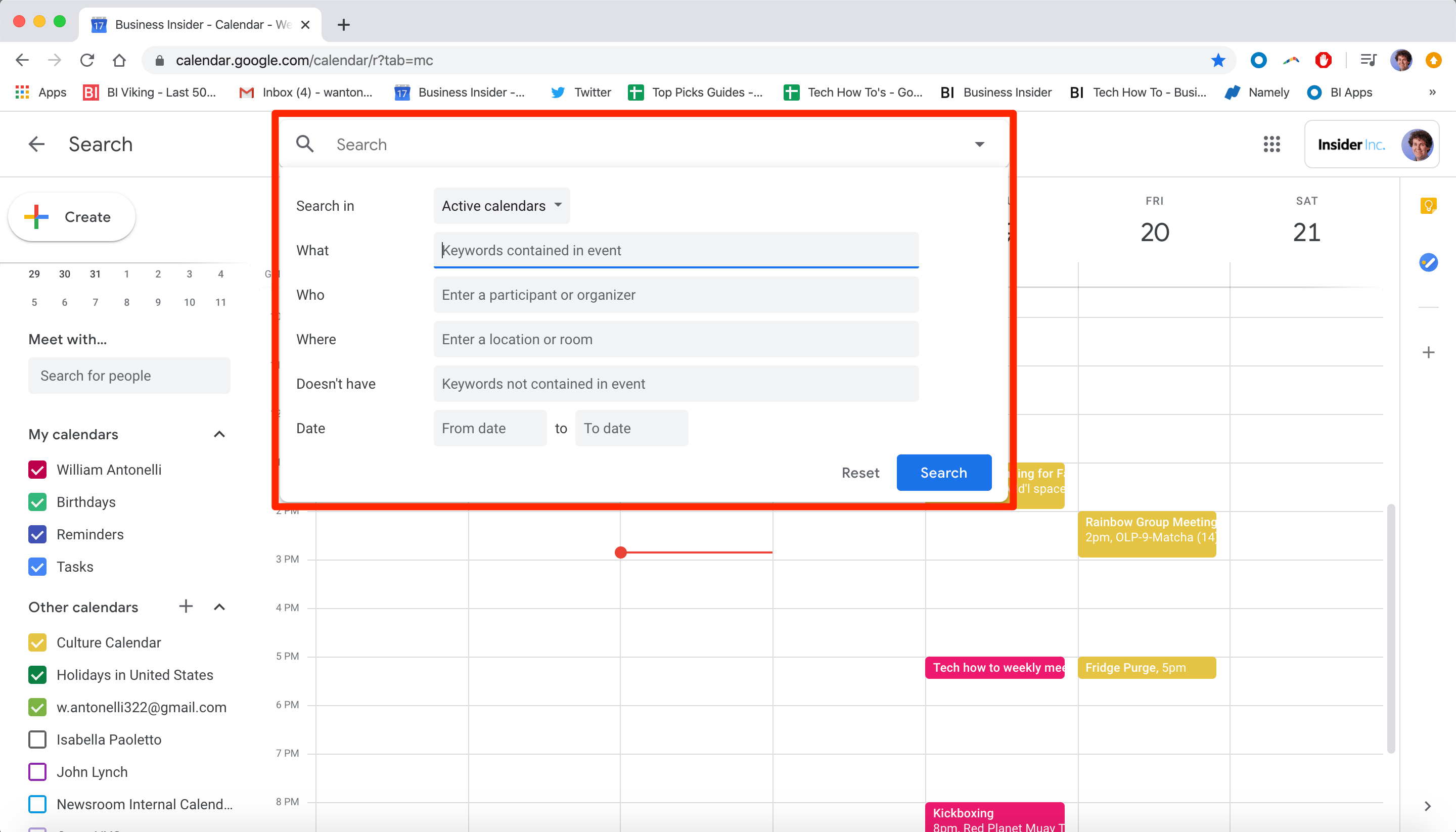Click the blue Search button
Viewport: 1456px width, 832px height.
coord(943,473)
